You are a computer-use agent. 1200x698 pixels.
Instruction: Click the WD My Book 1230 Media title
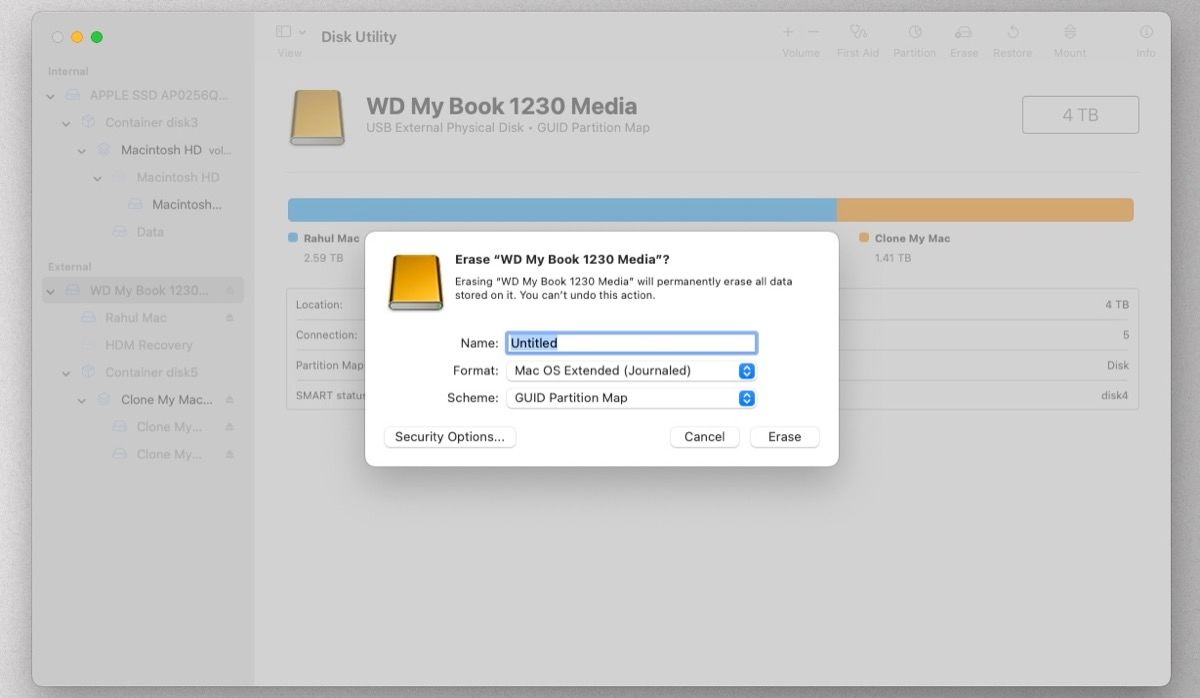click(x=501, y=106)
